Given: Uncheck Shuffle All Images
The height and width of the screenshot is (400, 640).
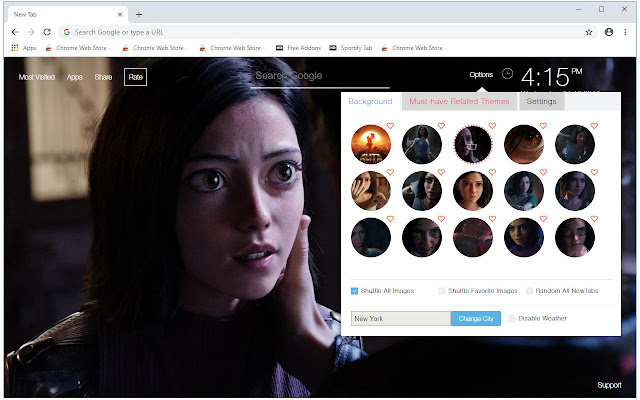Looking at the screenshot, I should point(354,291).
